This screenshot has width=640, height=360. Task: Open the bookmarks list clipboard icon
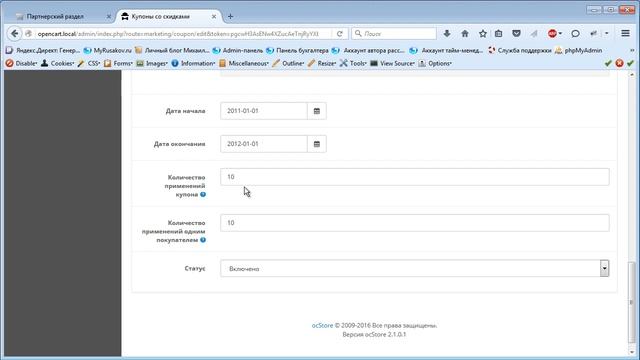(498, 33)
